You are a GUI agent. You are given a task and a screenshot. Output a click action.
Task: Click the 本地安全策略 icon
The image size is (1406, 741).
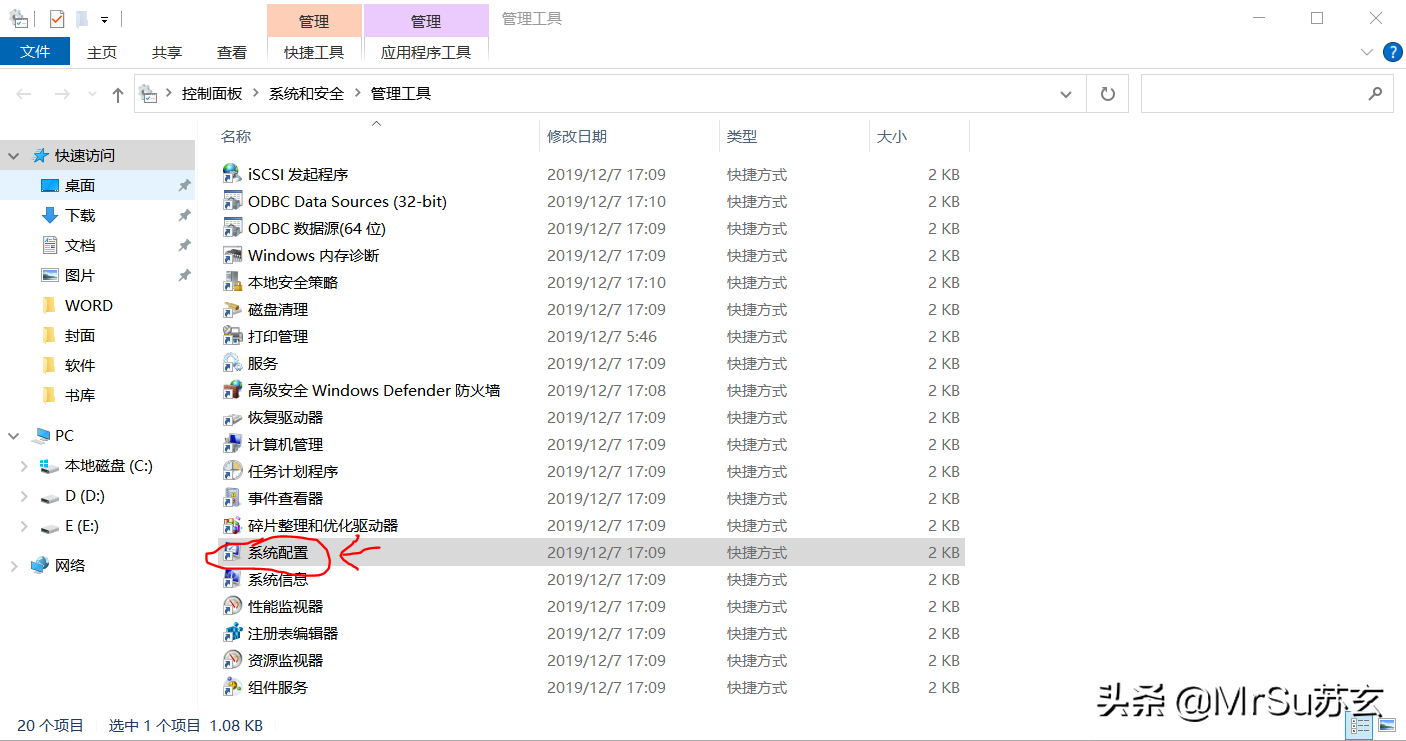click(x=232, y=282)
